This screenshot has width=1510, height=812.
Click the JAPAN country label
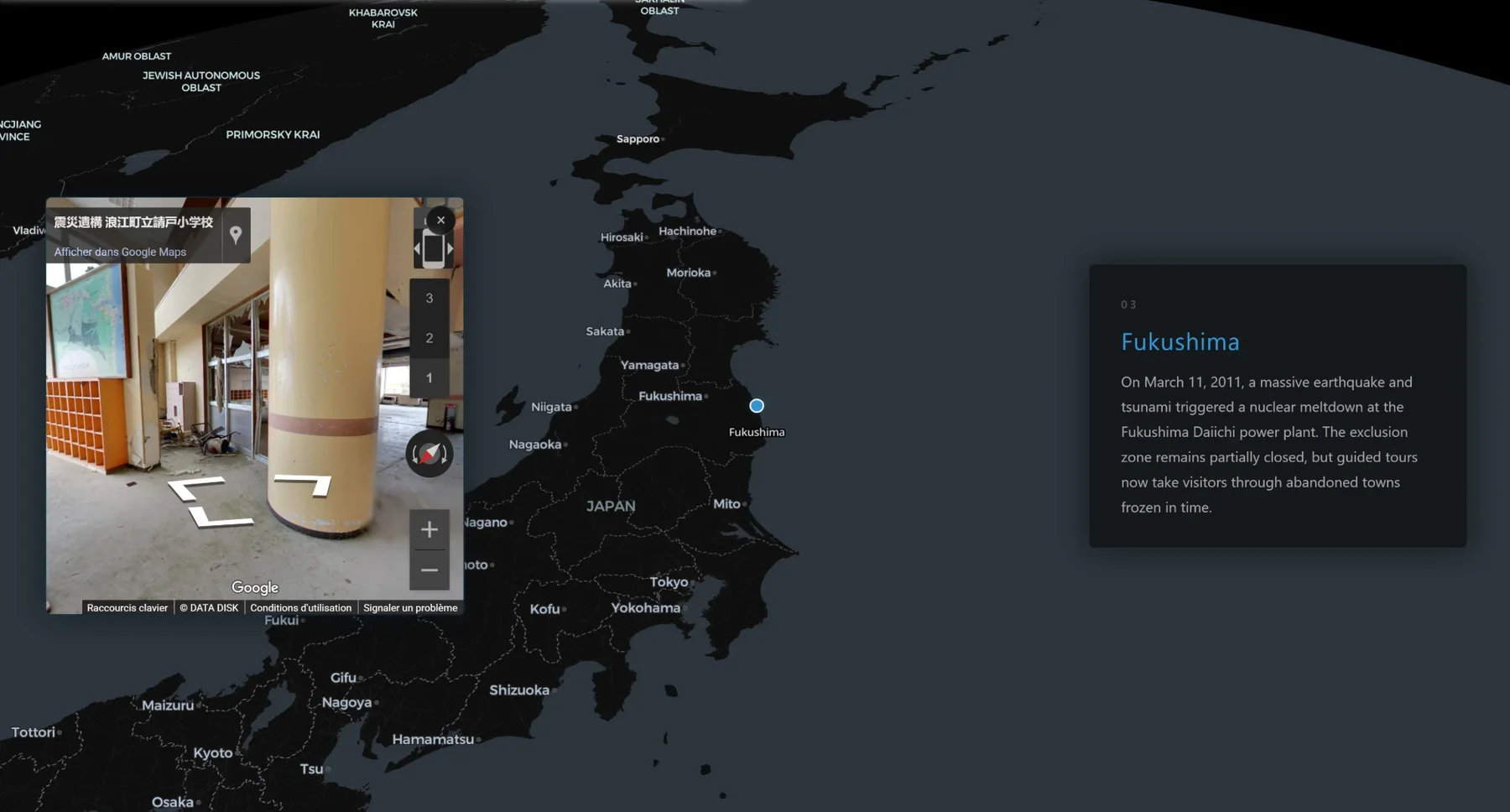611,507
